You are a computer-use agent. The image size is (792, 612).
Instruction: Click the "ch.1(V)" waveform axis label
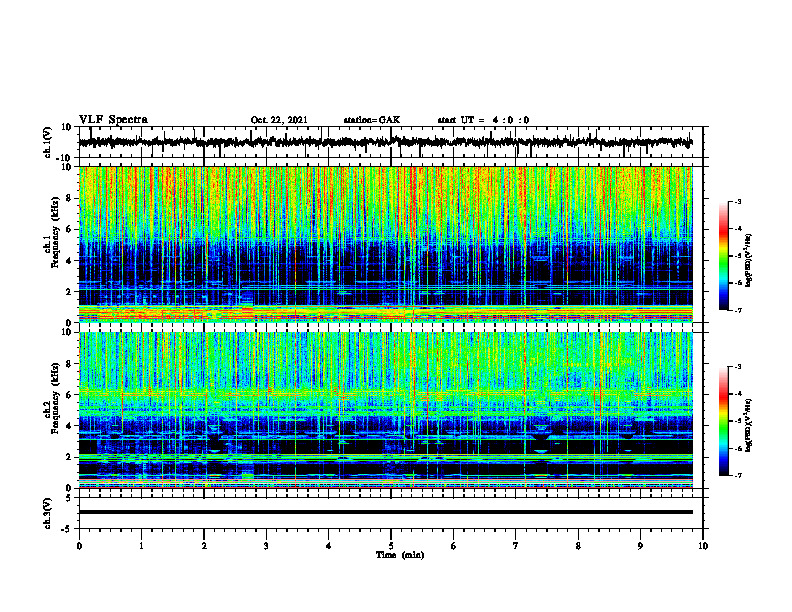pyautogui.click(x=48, y=142)
